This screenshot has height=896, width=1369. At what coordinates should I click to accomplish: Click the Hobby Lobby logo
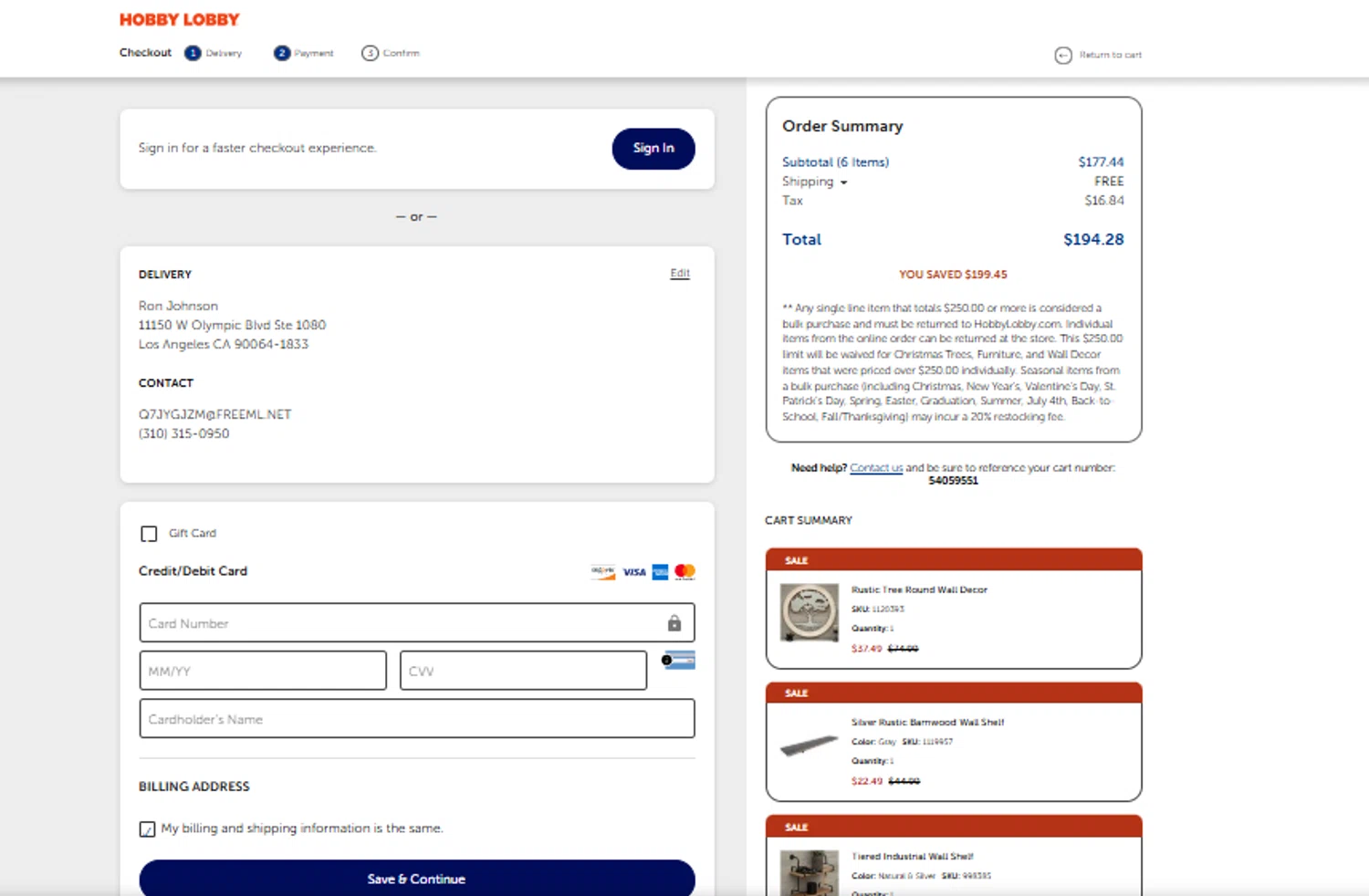[x=179, y=19]
